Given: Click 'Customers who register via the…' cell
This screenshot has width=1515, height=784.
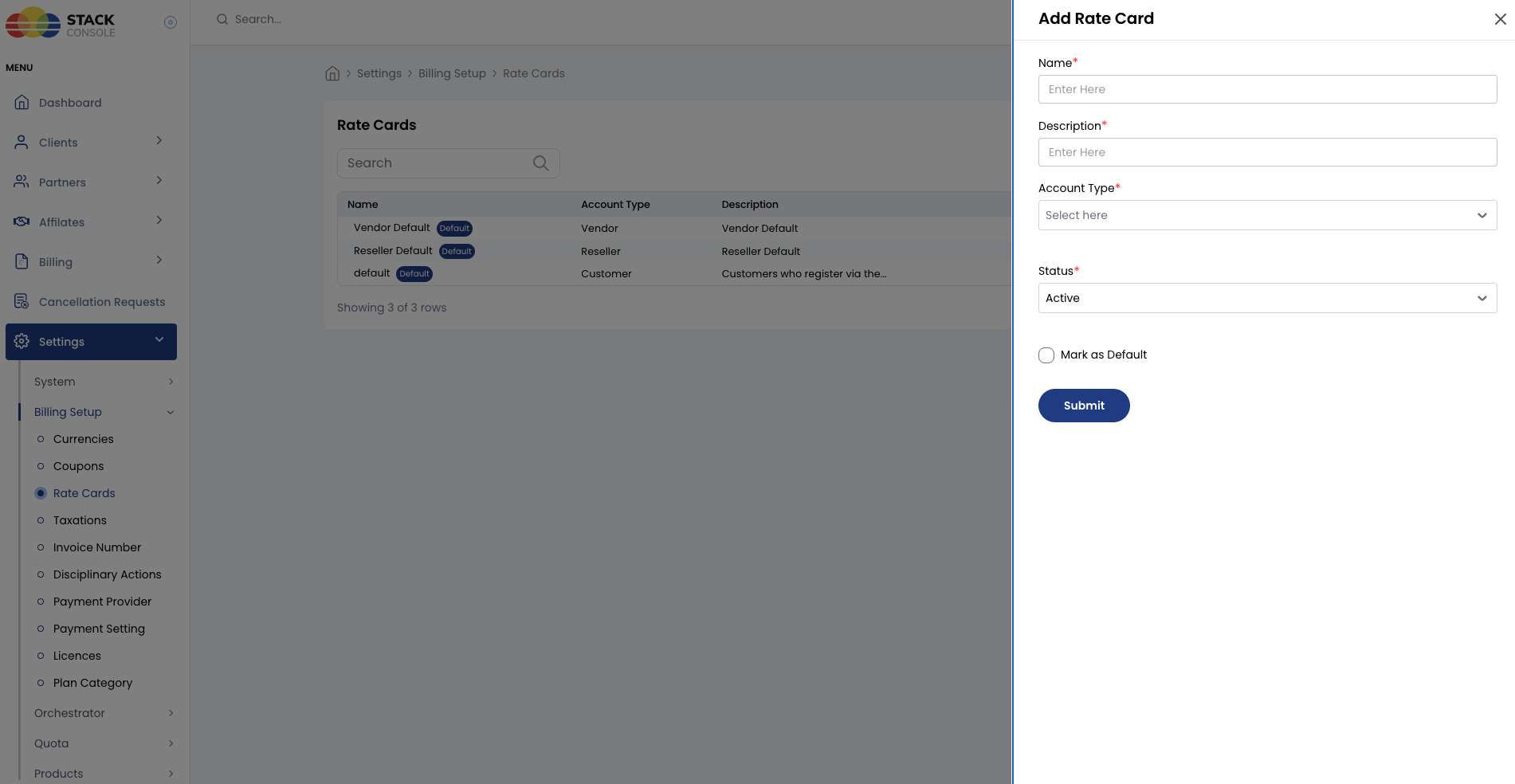Looking at the screenshot, I should [804, 274].
